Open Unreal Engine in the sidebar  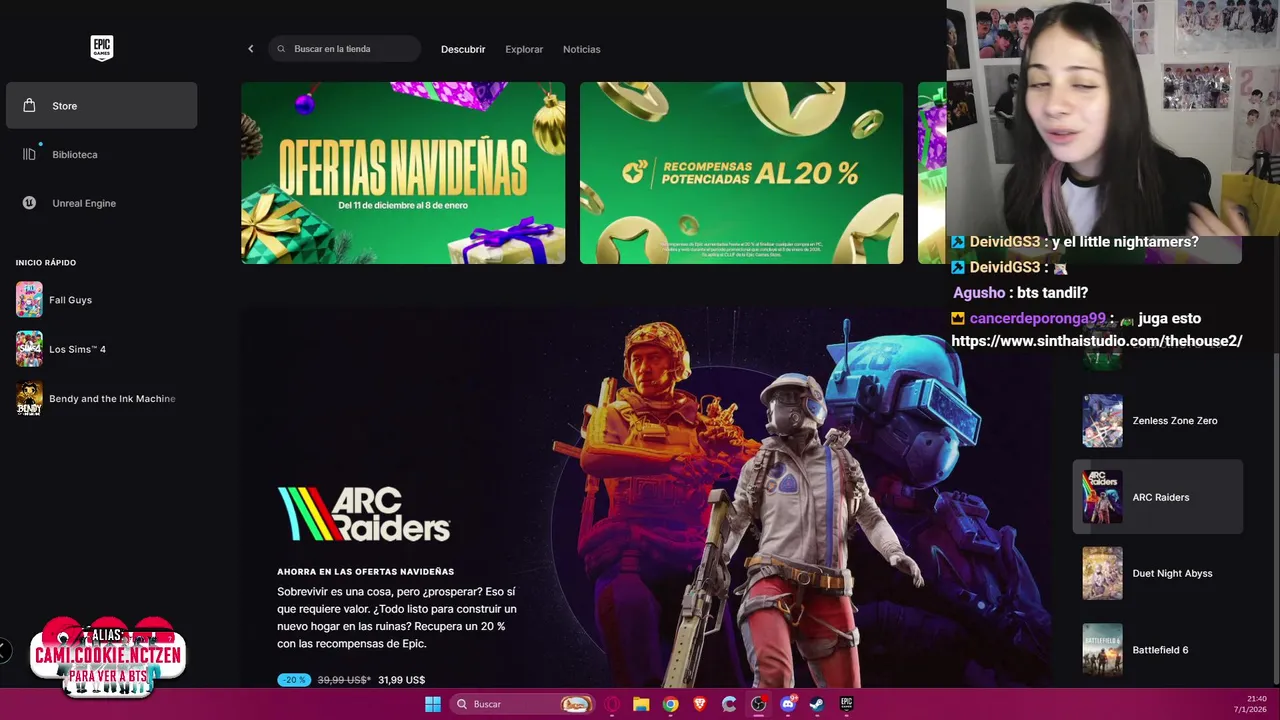pos(101,203)
